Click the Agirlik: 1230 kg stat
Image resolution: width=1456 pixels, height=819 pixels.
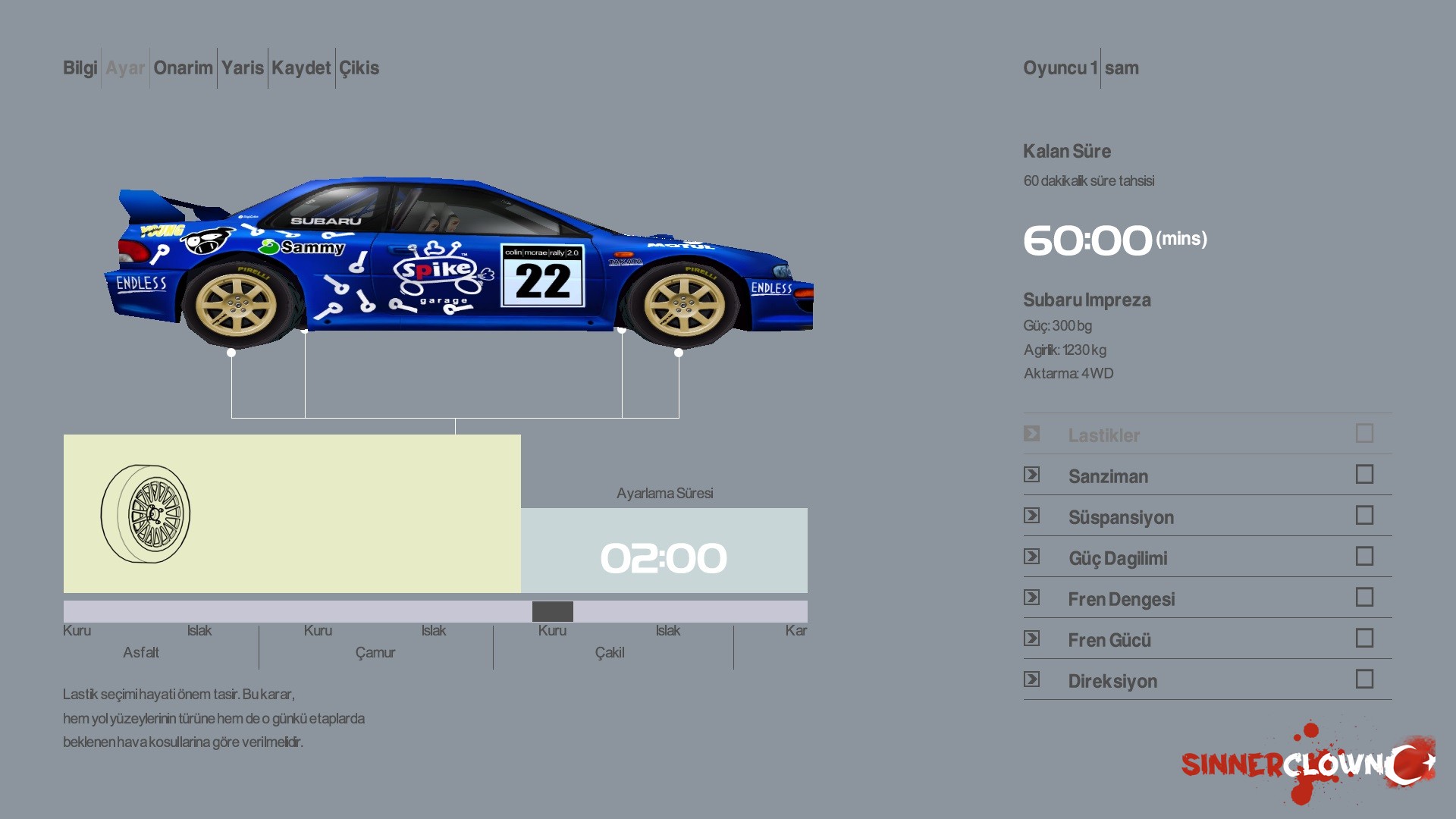pyautogui.click(x=1065, y=350)
